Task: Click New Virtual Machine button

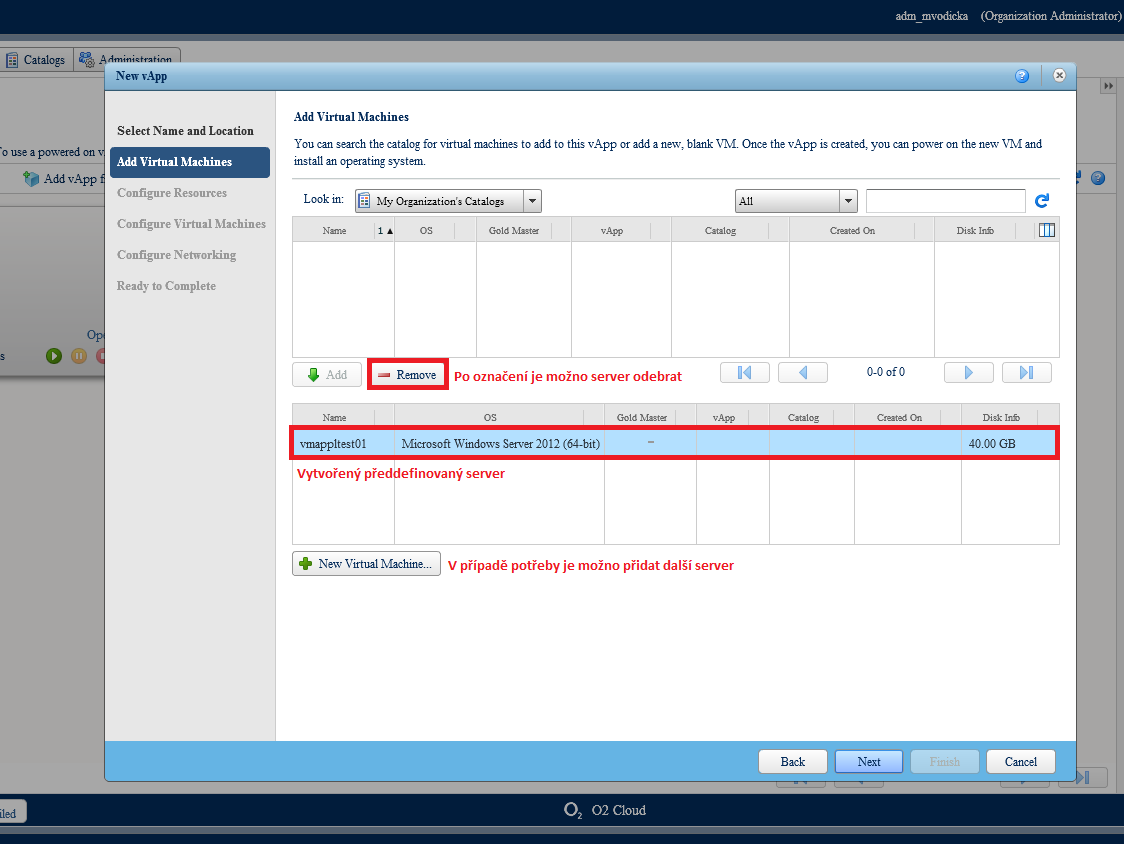Action: pos(366,564)
